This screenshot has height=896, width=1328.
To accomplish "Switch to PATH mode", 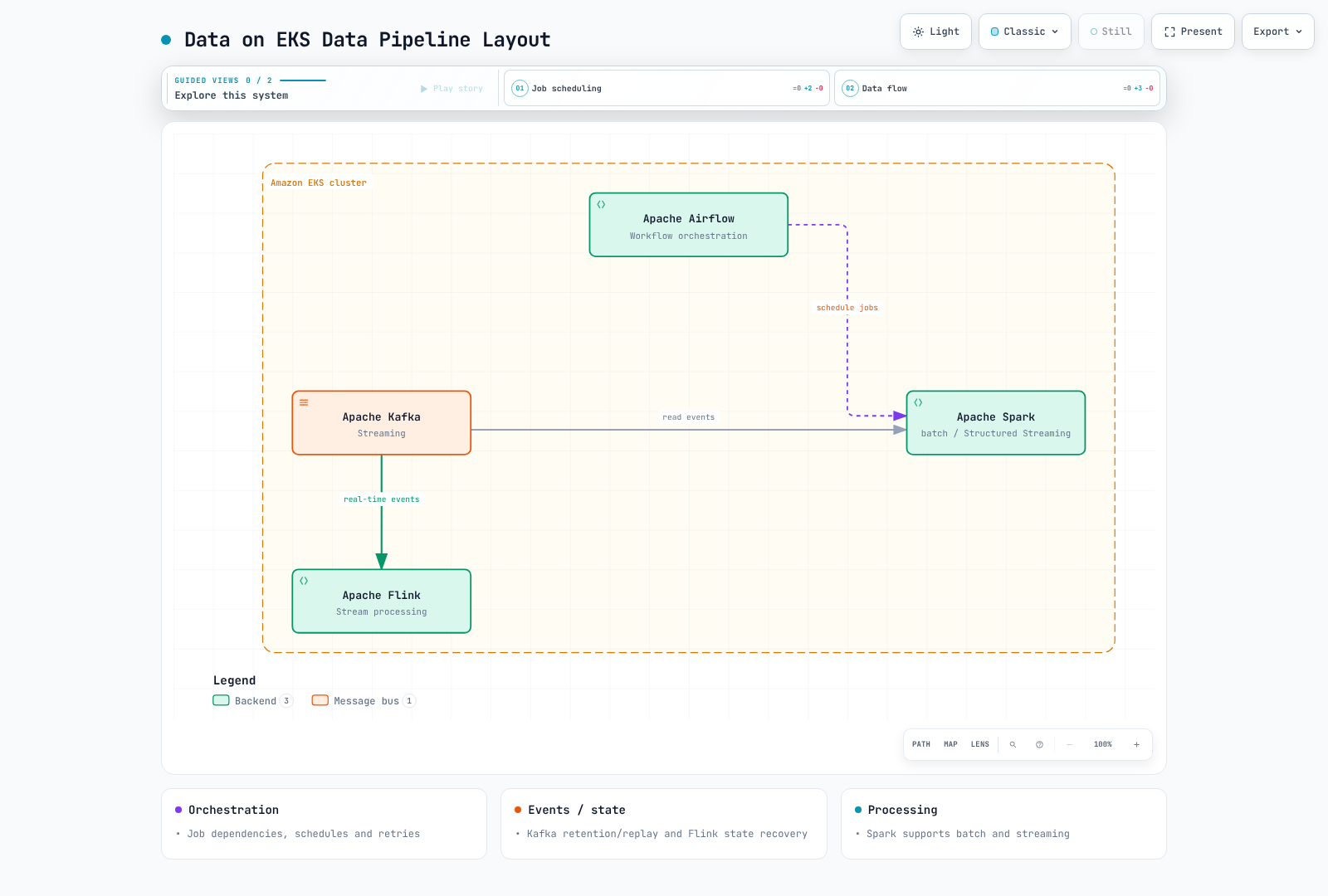I will [x=921, y=744].
